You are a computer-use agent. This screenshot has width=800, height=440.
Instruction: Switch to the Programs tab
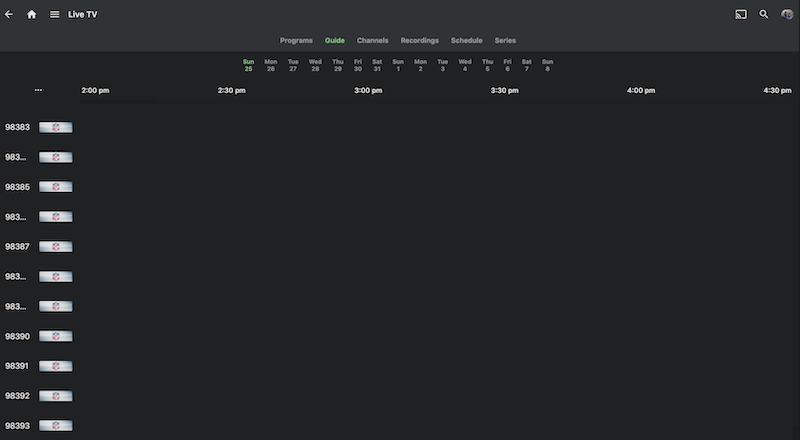pyautogui.click(x=296, y=40)
